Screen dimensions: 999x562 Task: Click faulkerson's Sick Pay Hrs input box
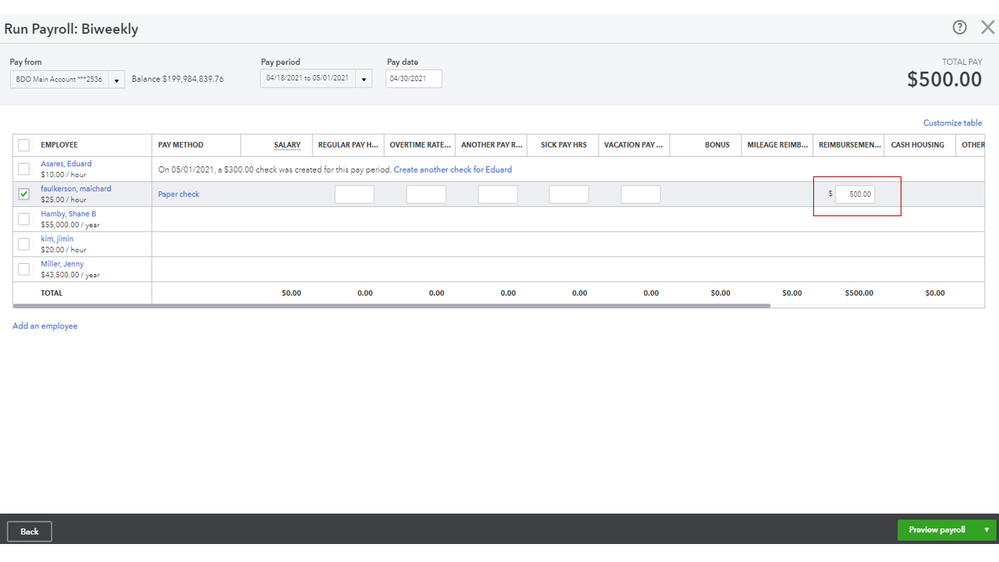[569, 194]
